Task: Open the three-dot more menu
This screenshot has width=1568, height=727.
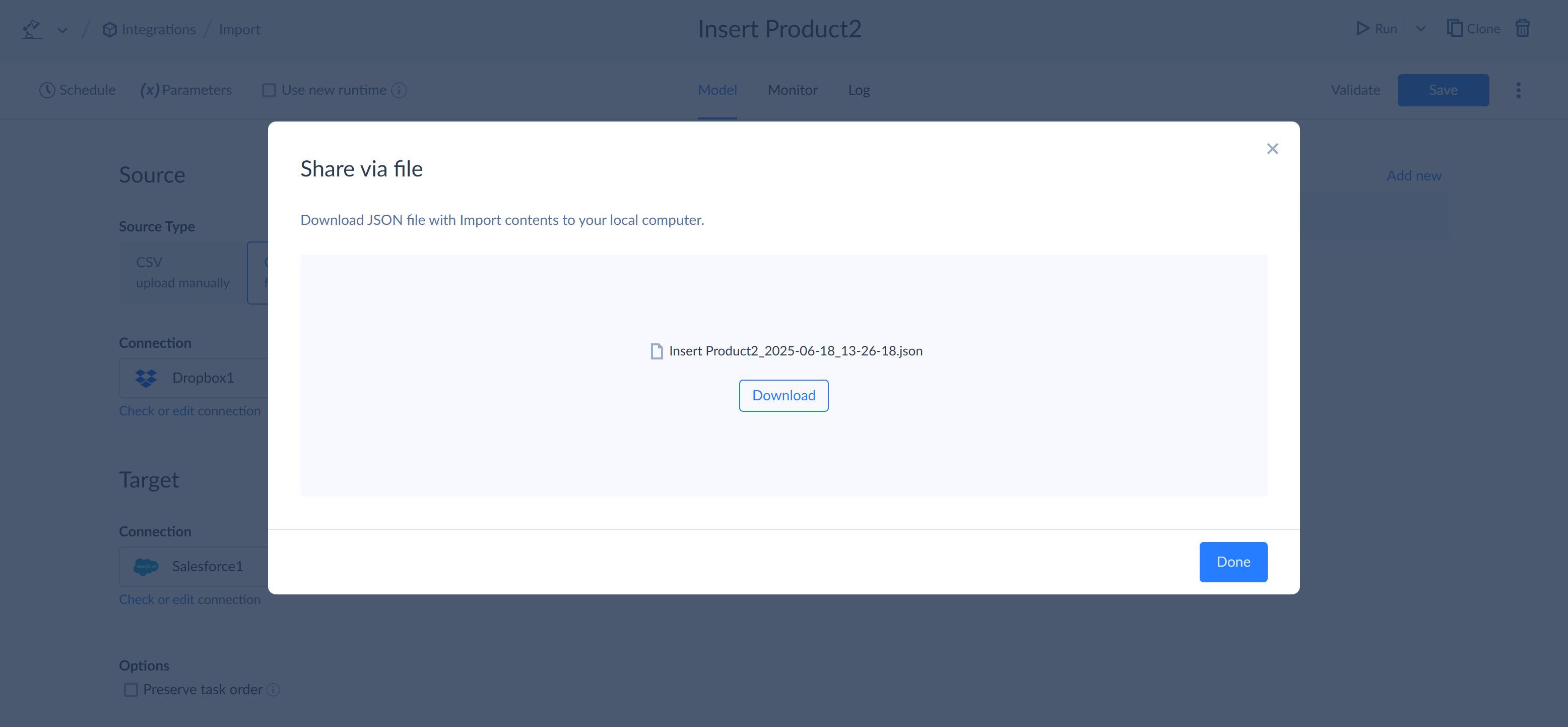Action: (x=1518, y=90)
